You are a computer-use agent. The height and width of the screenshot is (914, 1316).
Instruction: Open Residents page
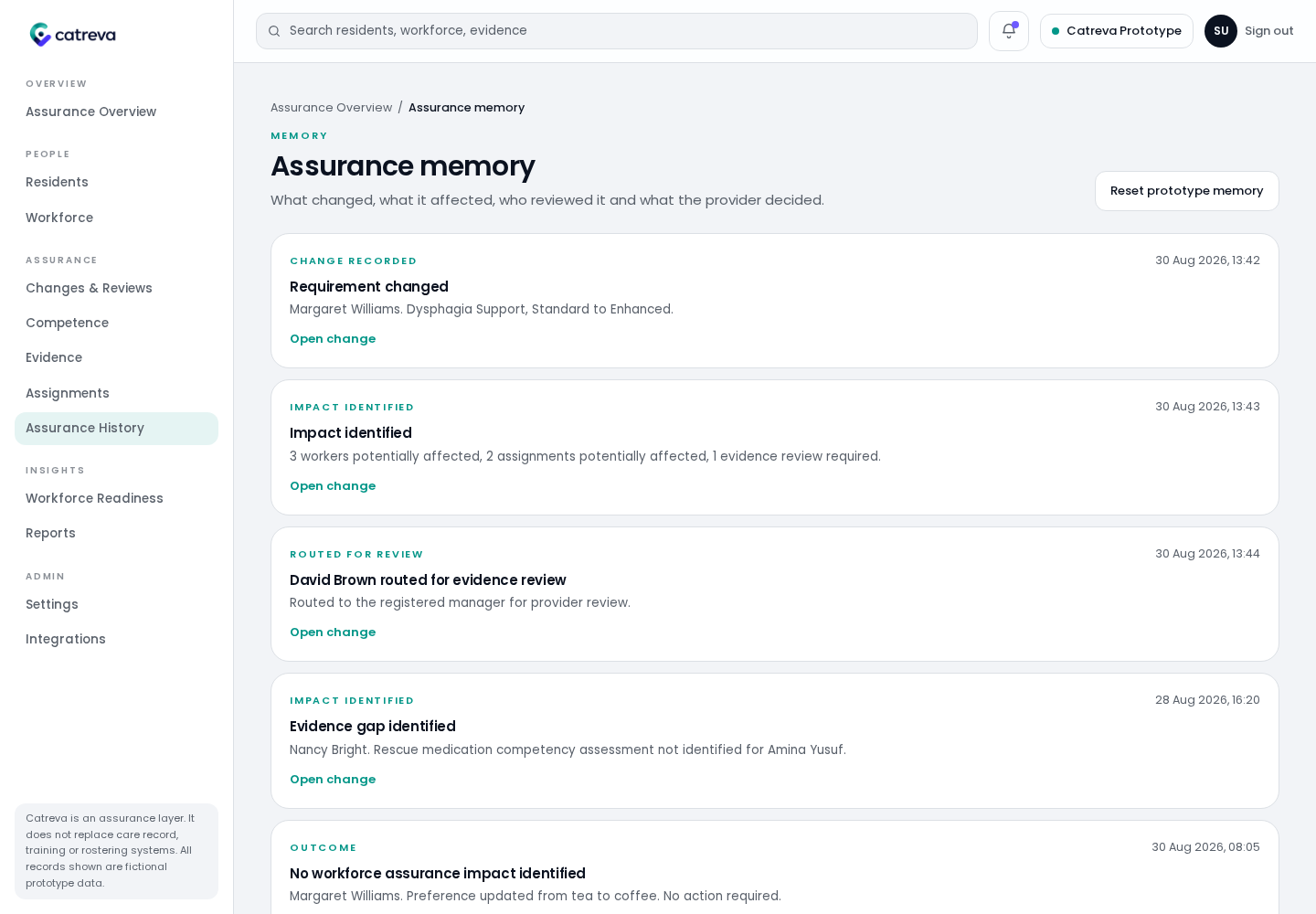click(x=116, y=182)
